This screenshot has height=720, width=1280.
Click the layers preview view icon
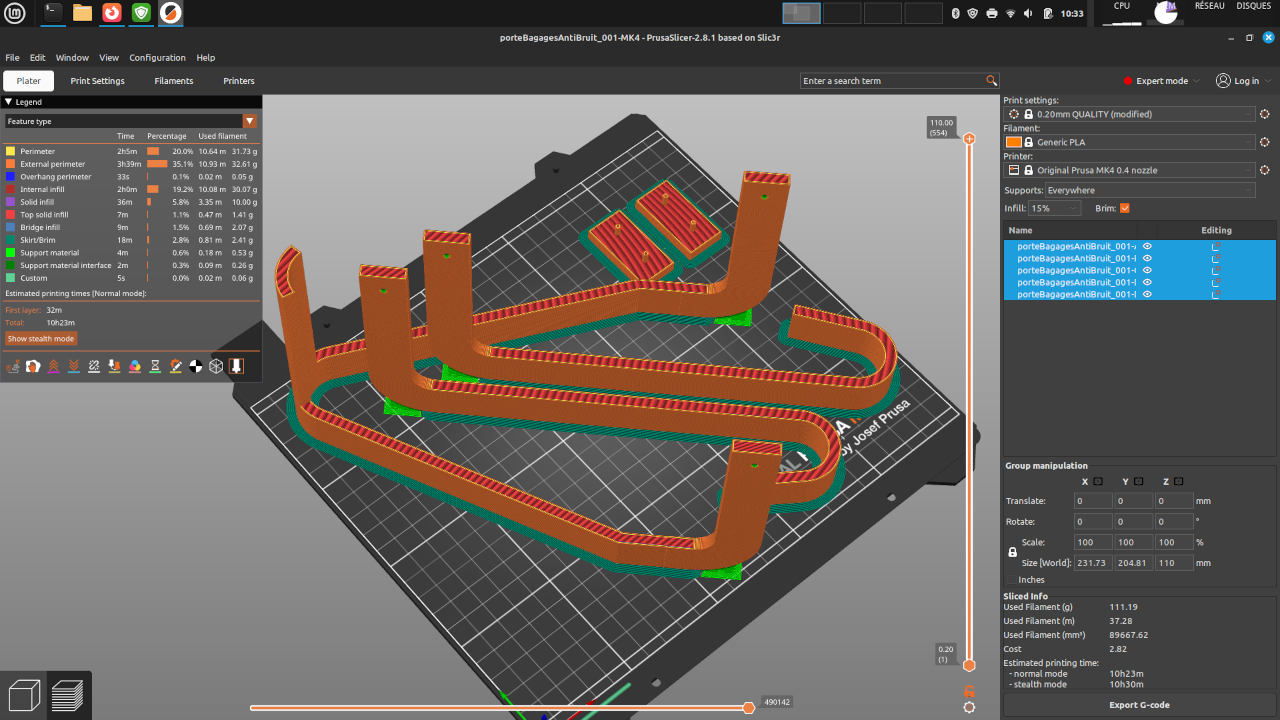tap(68, 694)
